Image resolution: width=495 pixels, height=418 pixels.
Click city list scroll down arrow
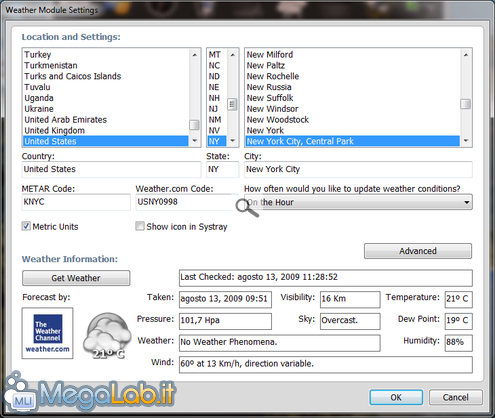point(466,141)
